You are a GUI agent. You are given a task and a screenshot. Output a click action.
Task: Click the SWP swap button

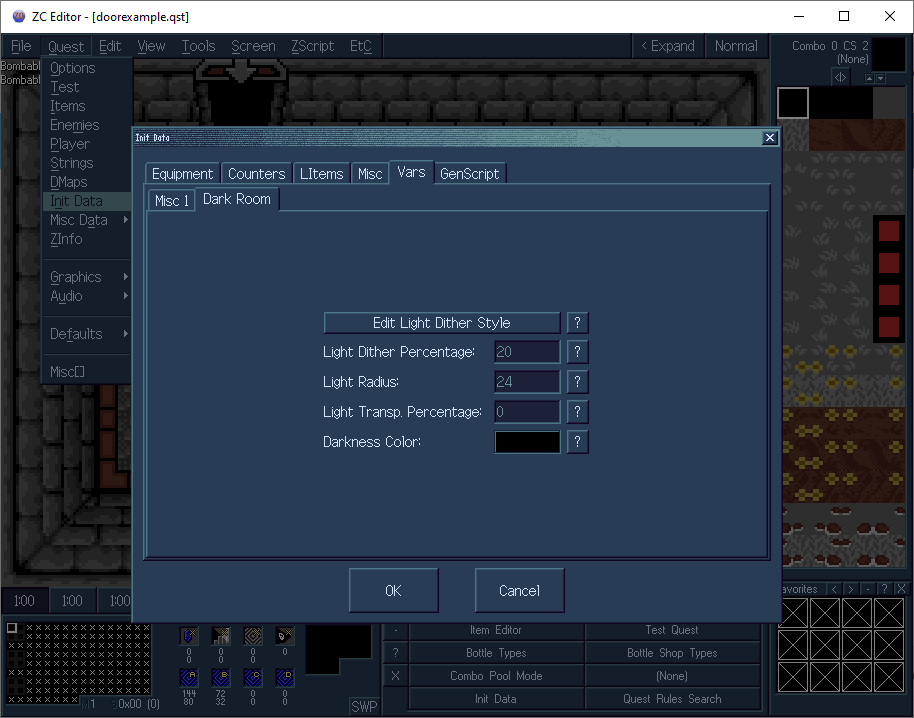click(x=364, y=706)
